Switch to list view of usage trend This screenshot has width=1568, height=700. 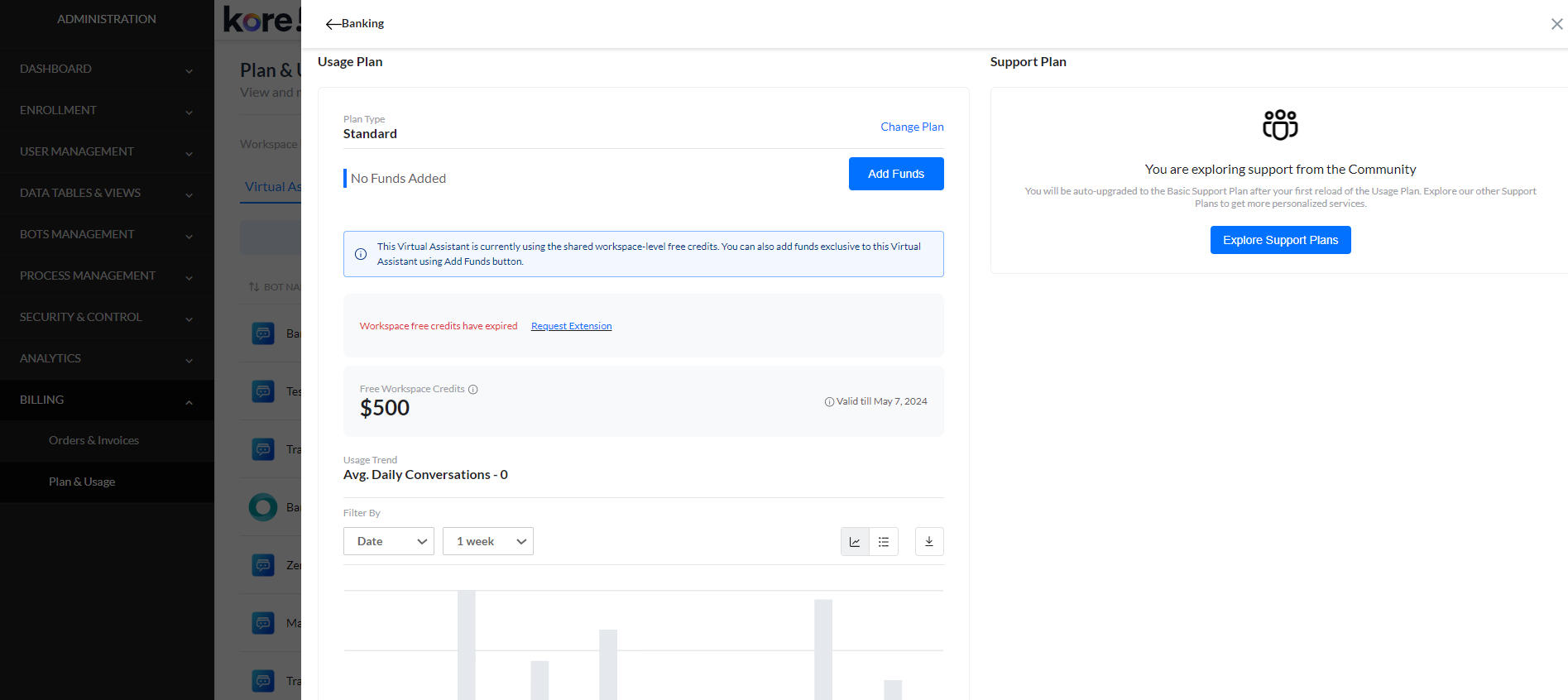click(884, 542)
